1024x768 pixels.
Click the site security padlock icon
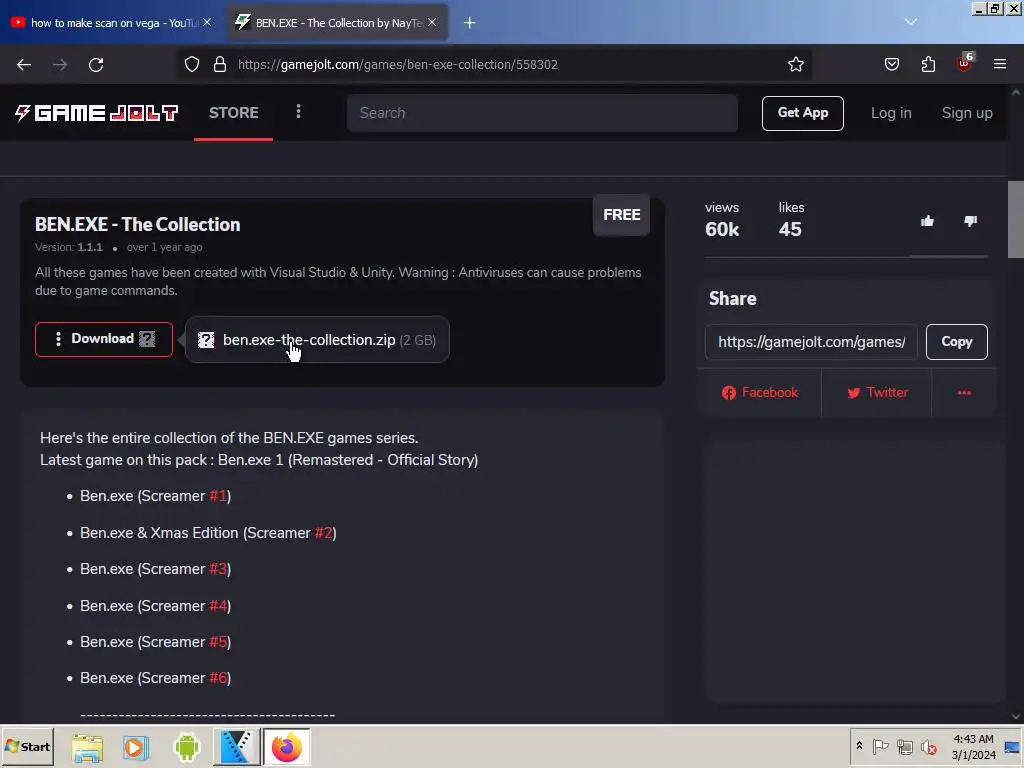220,65
